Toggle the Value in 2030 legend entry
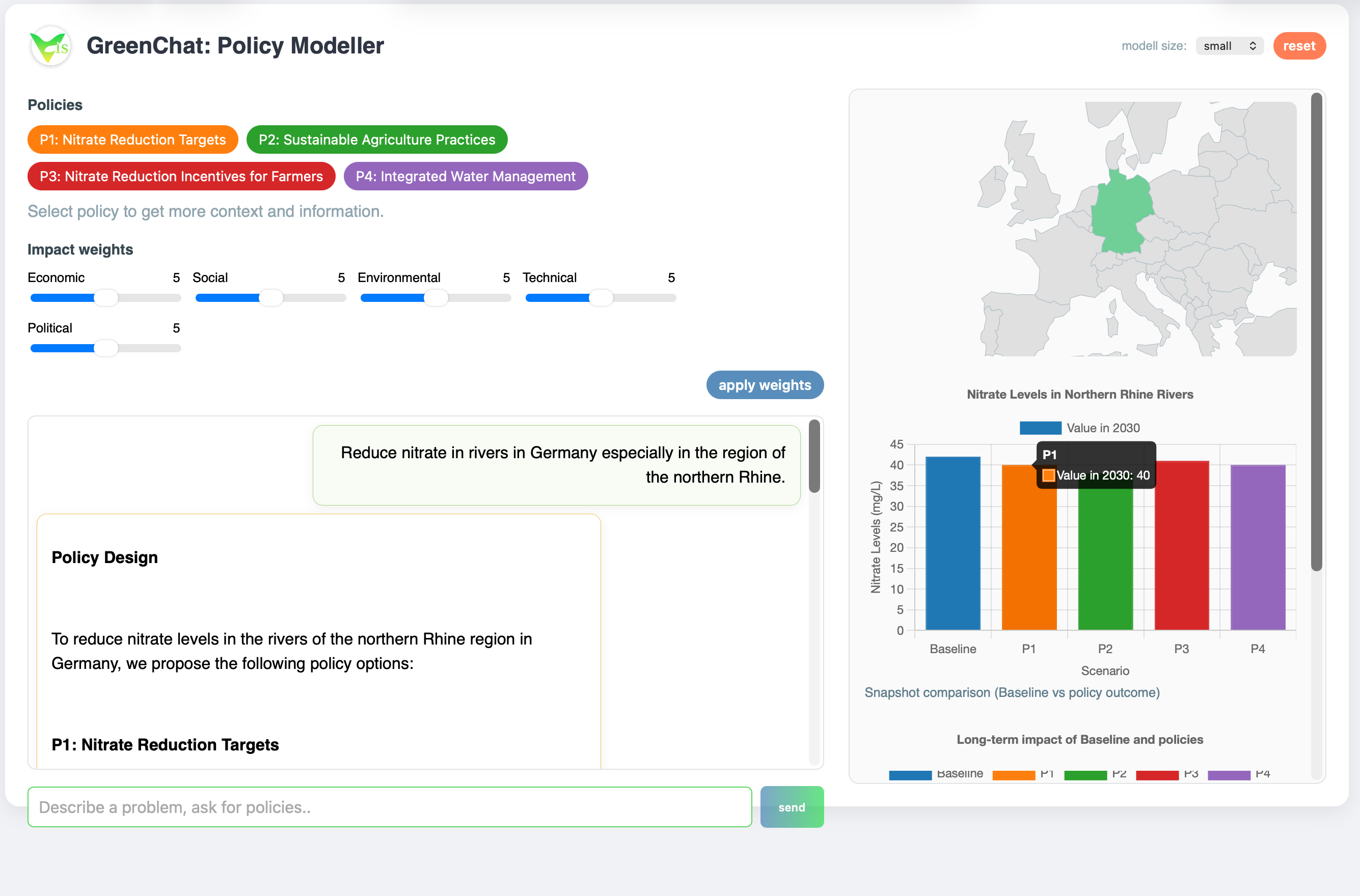 tap(1080, 428)
